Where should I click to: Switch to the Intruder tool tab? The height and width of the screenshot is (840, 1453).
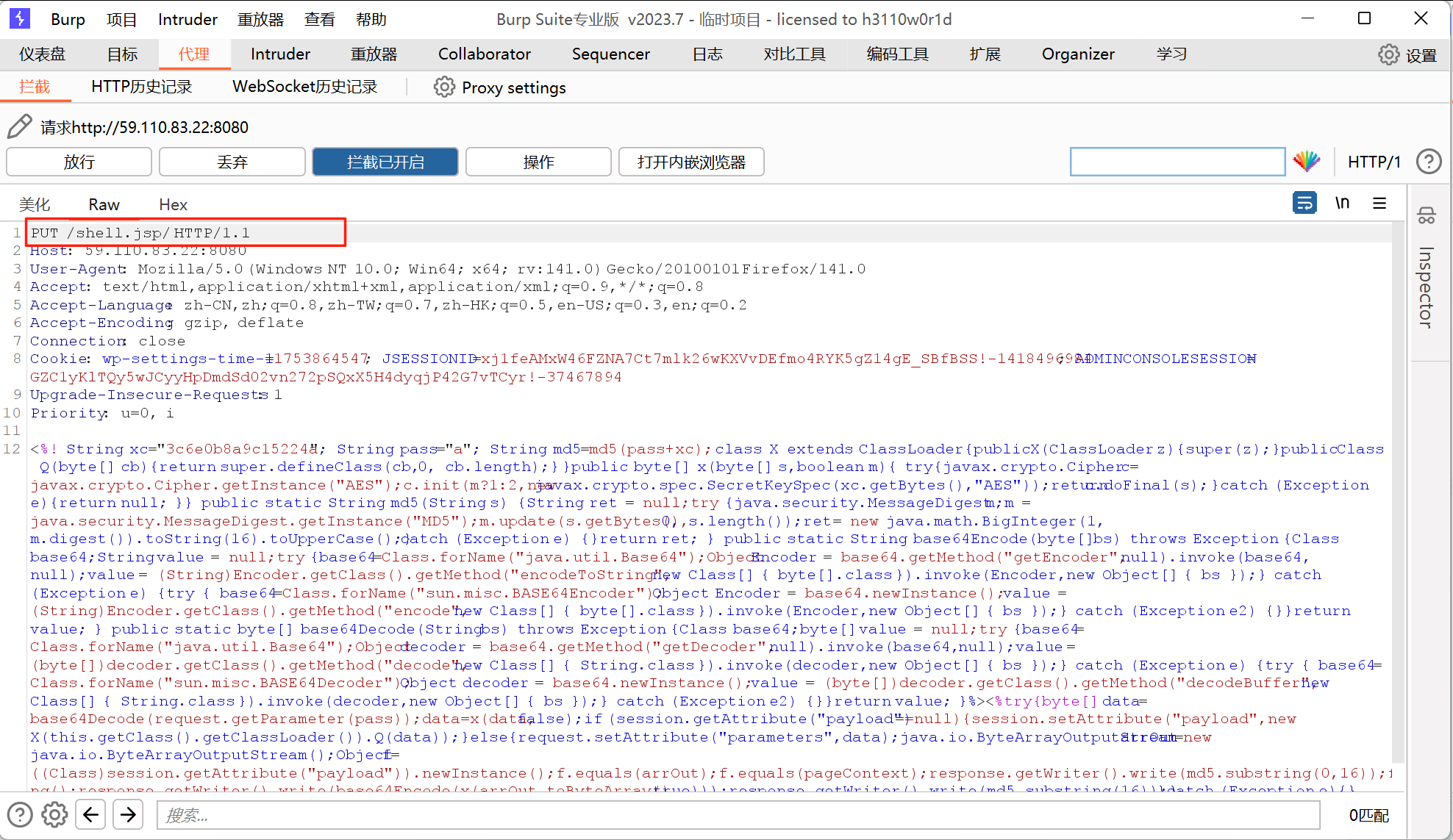point(280,54)
